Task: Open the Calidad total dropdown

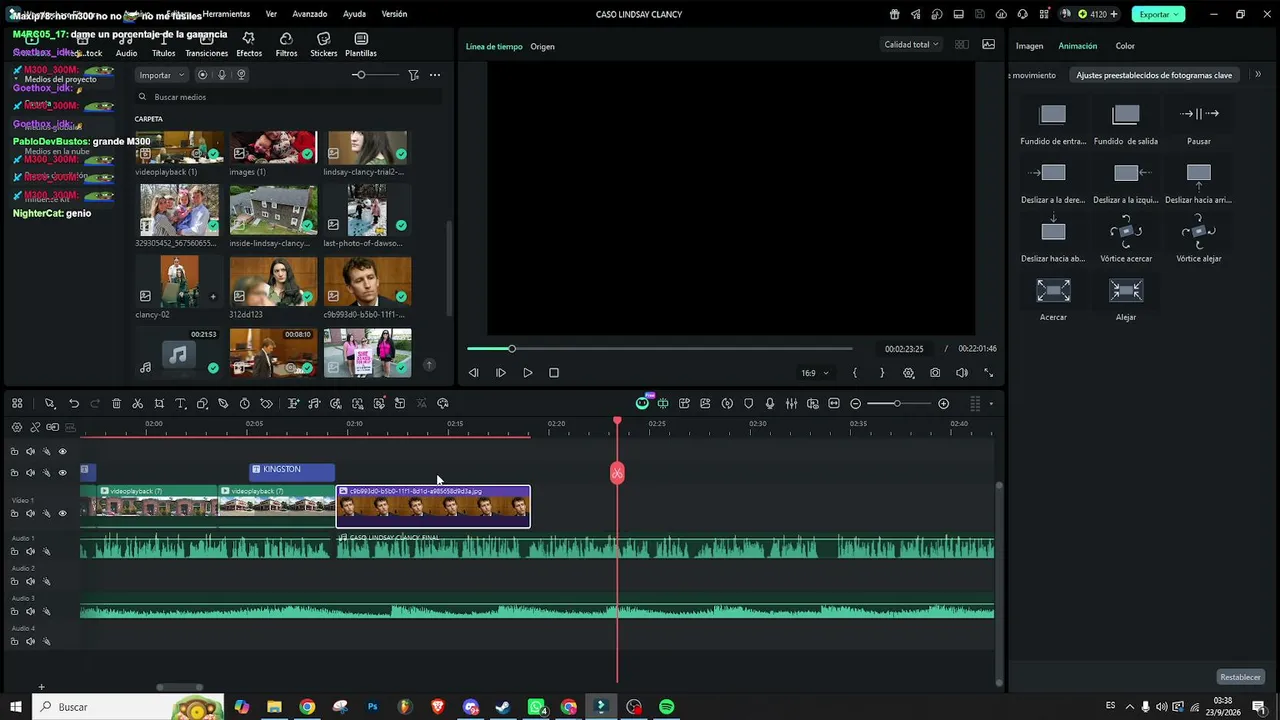Action: (x=911, y=45)
